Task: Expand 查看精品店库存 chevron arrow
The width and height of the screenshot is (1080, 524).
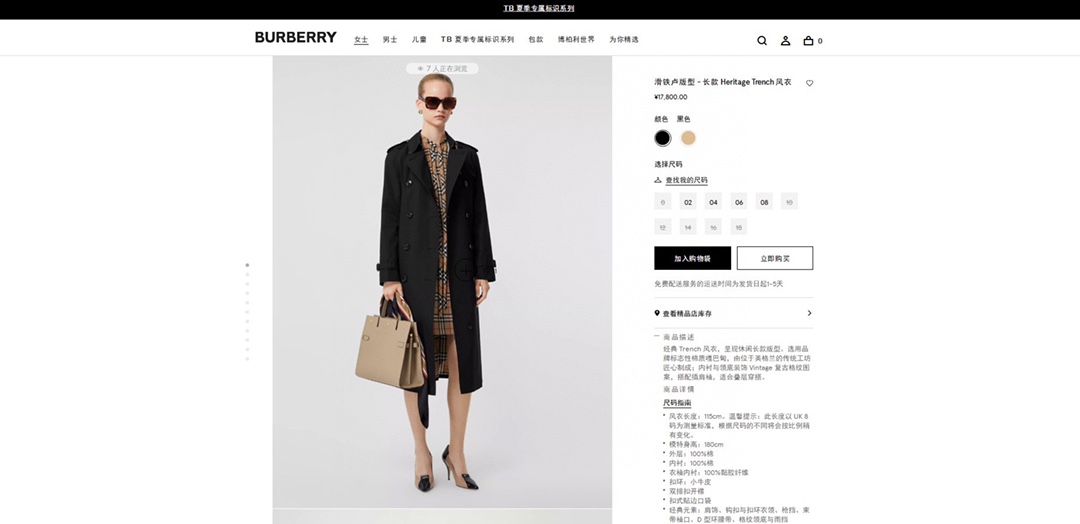Action: point(809,313)
